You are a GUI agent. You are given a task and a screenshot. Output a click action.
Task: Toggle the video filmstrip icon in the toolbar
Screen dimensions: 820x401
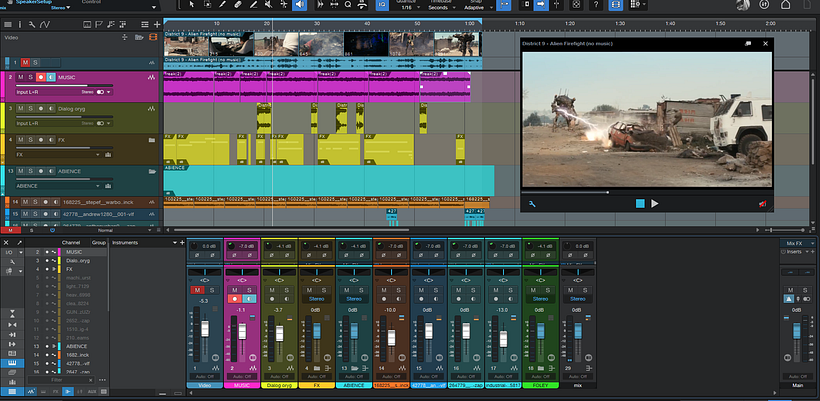616,5
